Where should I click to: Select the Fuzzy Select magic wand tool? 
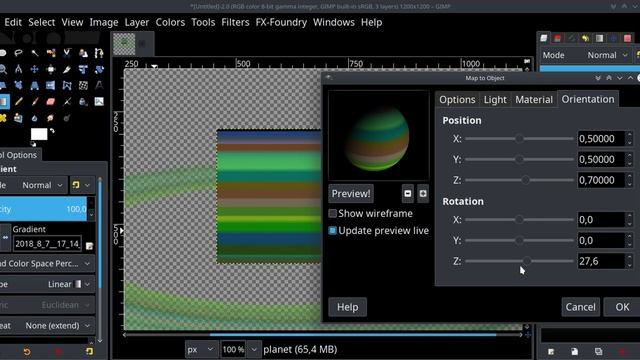[34, 53]
